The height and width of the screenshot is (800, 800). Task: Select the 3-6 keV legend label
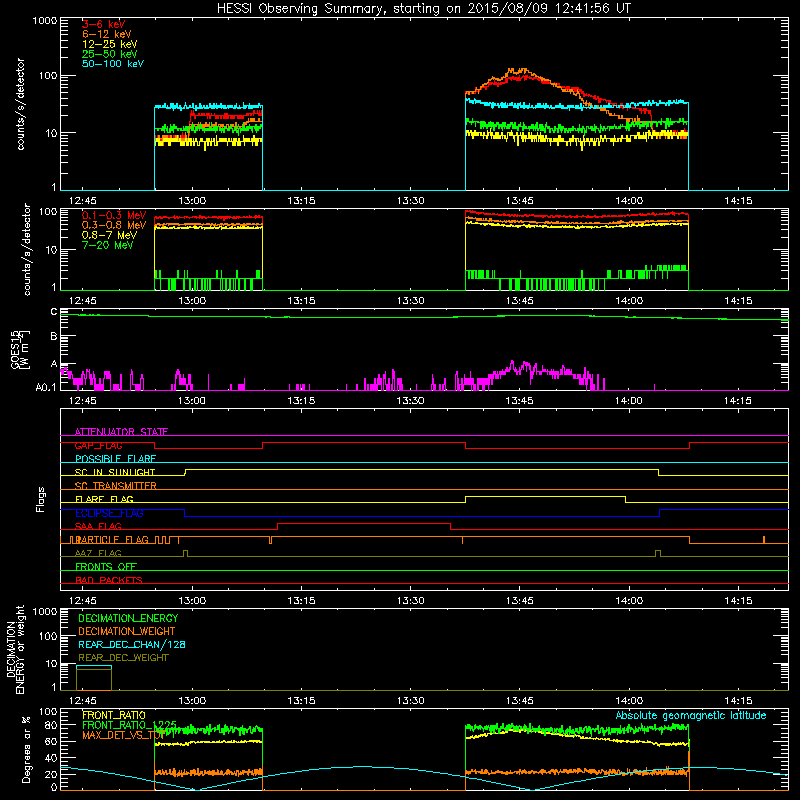click(x=103, y=24)
